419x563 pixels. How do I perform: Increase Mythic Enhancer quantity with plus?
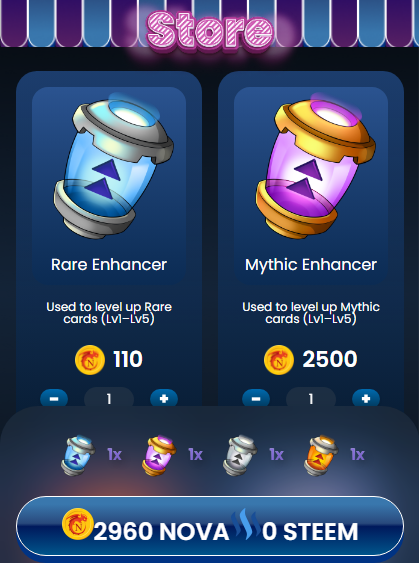[366, 398]
